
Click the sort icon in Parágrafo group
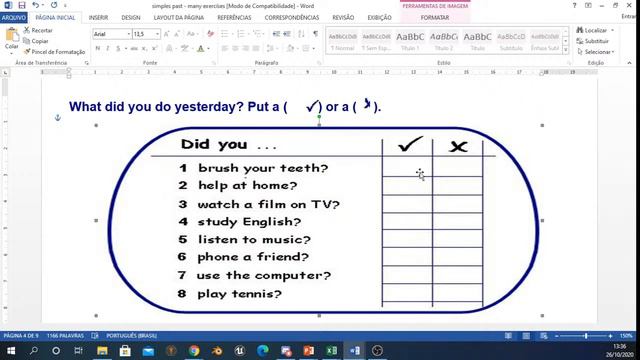(x=301, y=34)
